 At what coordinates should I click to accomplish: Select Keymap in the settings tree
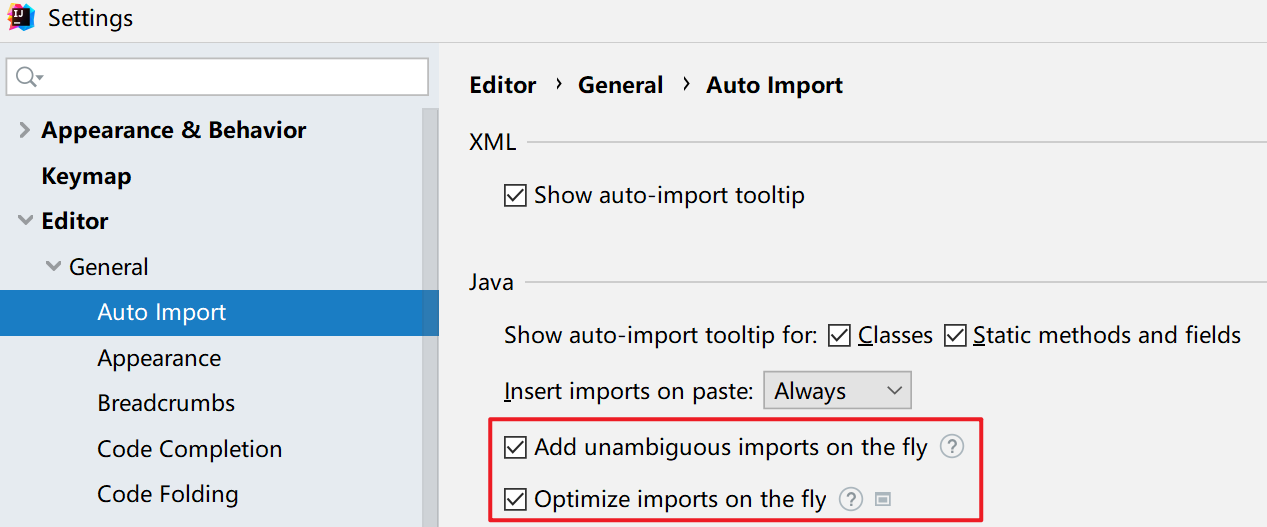tap(86, 176)
